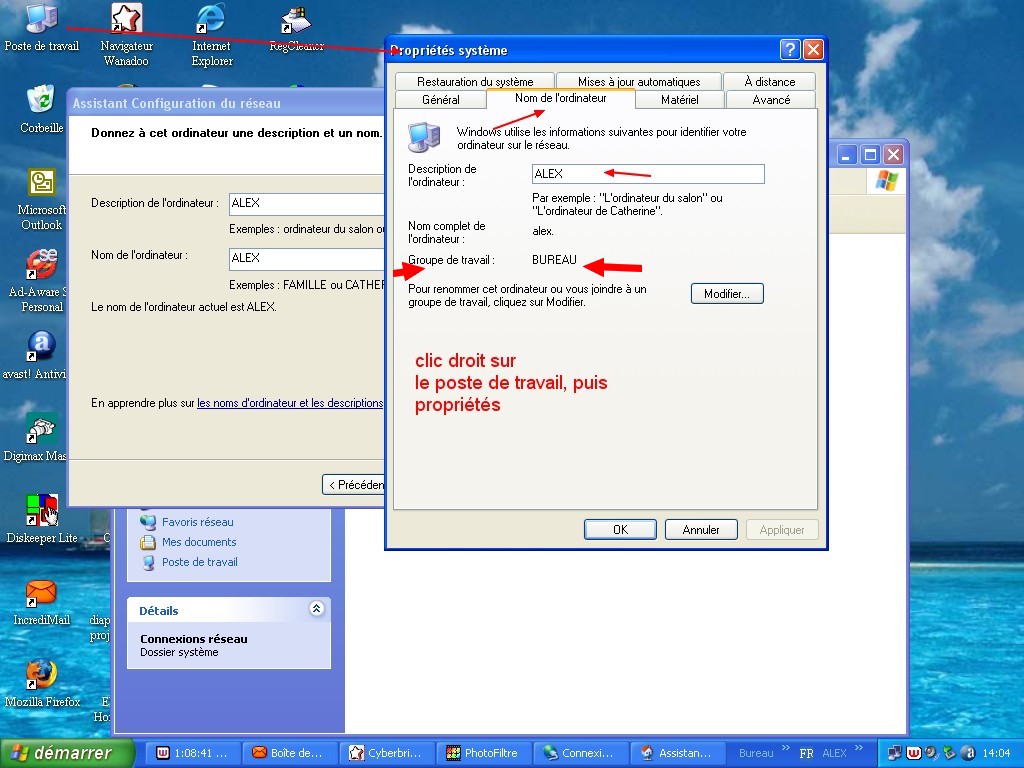Open the noms d'ordinateur et descriptions link

[x=290, y=403]
